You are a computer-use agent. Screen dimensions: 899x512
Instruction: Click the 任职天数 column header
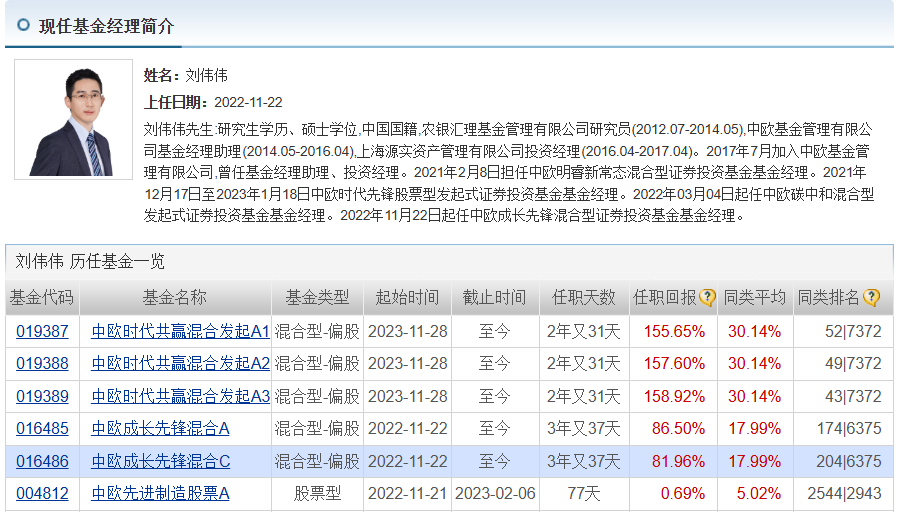[x=584, y=298]
